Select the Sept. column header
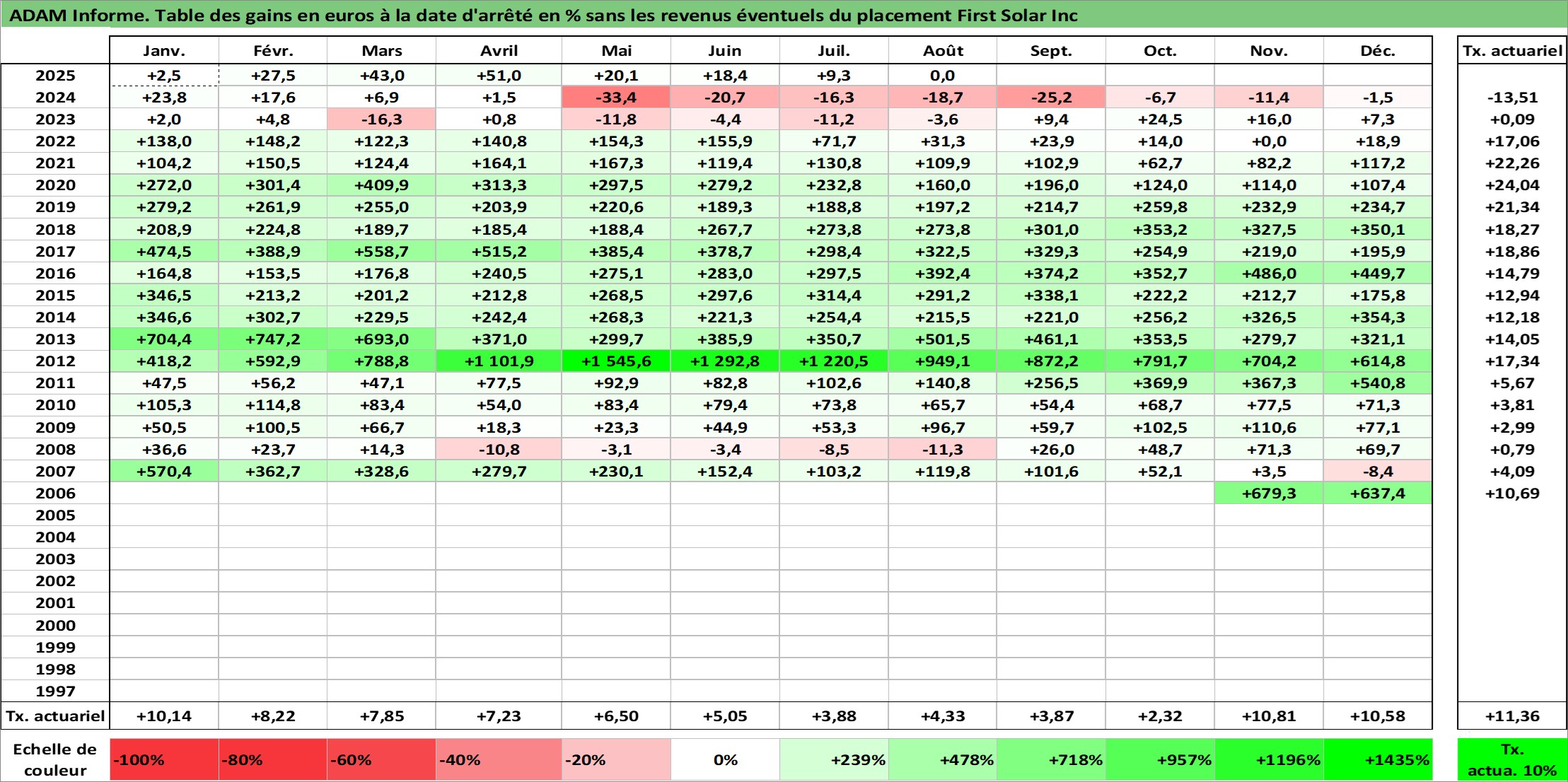This screenshot has height=782, width=1568. 1051,51
